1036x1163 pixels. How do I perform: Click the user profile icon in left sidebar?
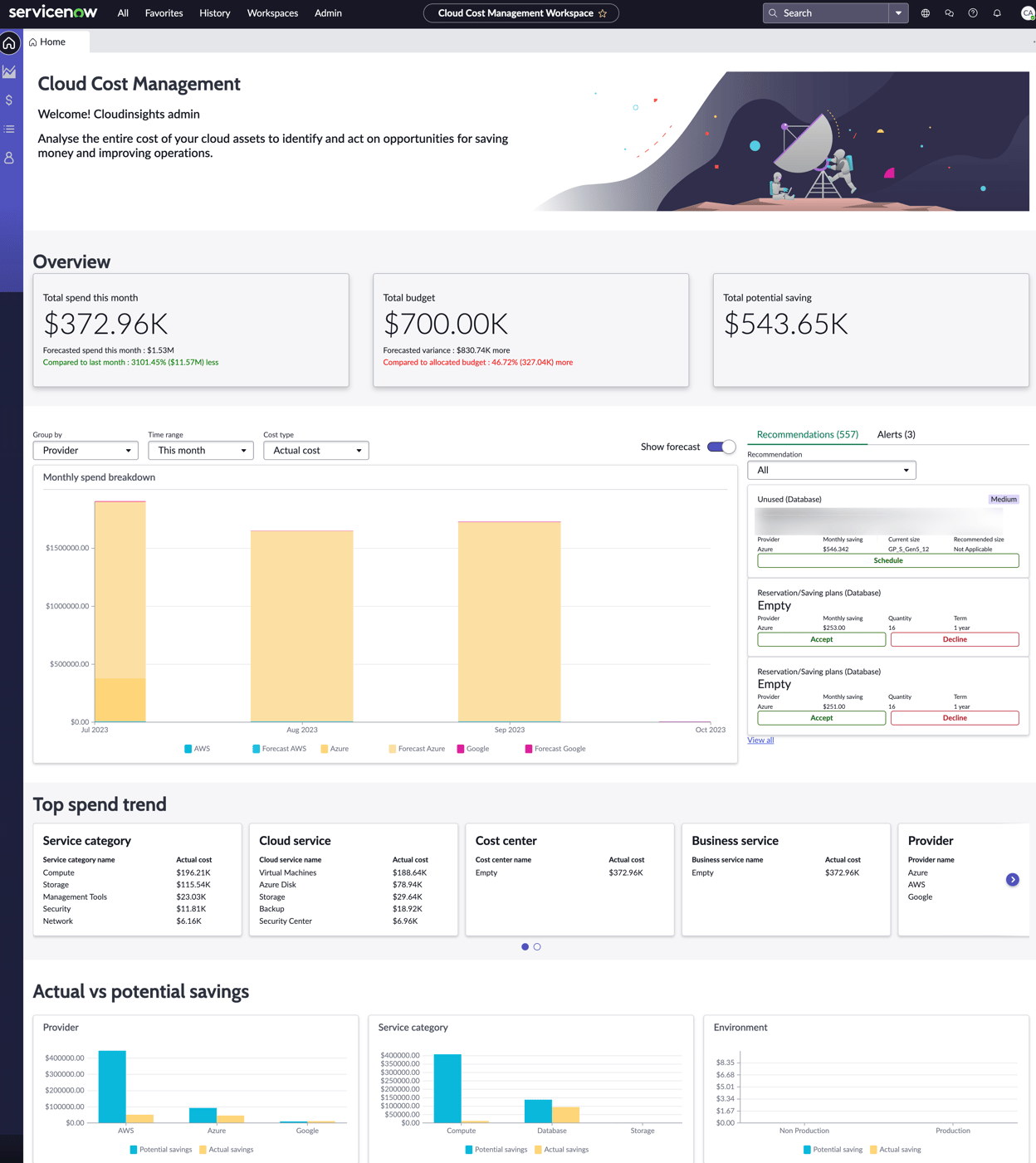point(9,158)
